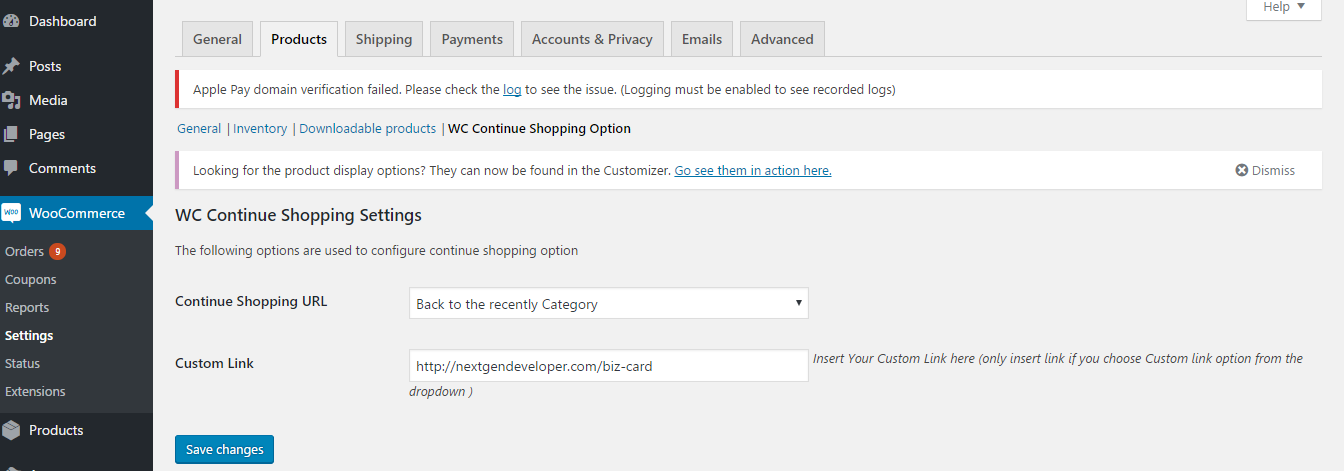Click the Pages icon in sidebar
The image size is (1344, 471).
(x=11, y=134)
